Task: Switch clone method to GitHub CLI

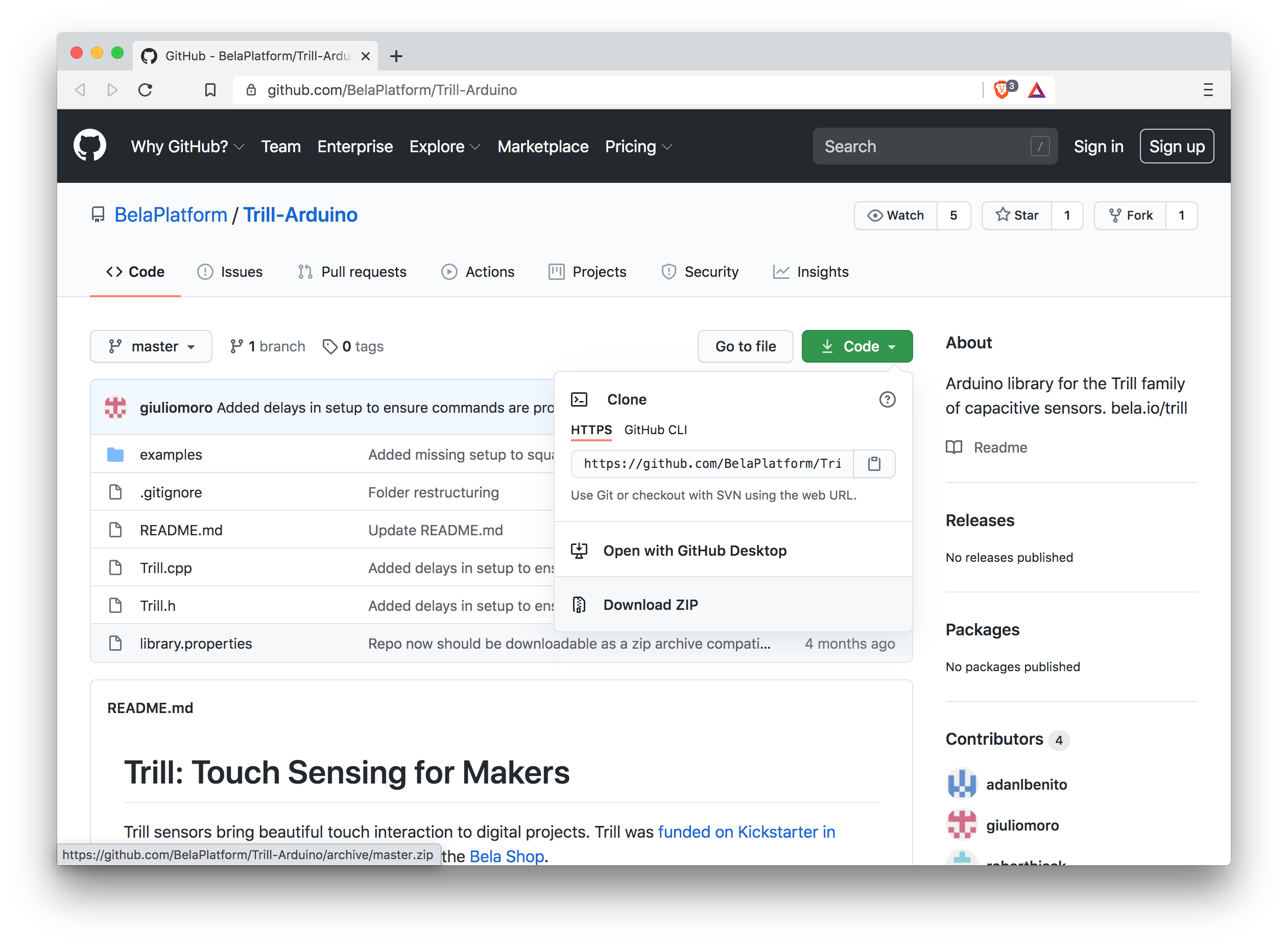Action: 655,430
